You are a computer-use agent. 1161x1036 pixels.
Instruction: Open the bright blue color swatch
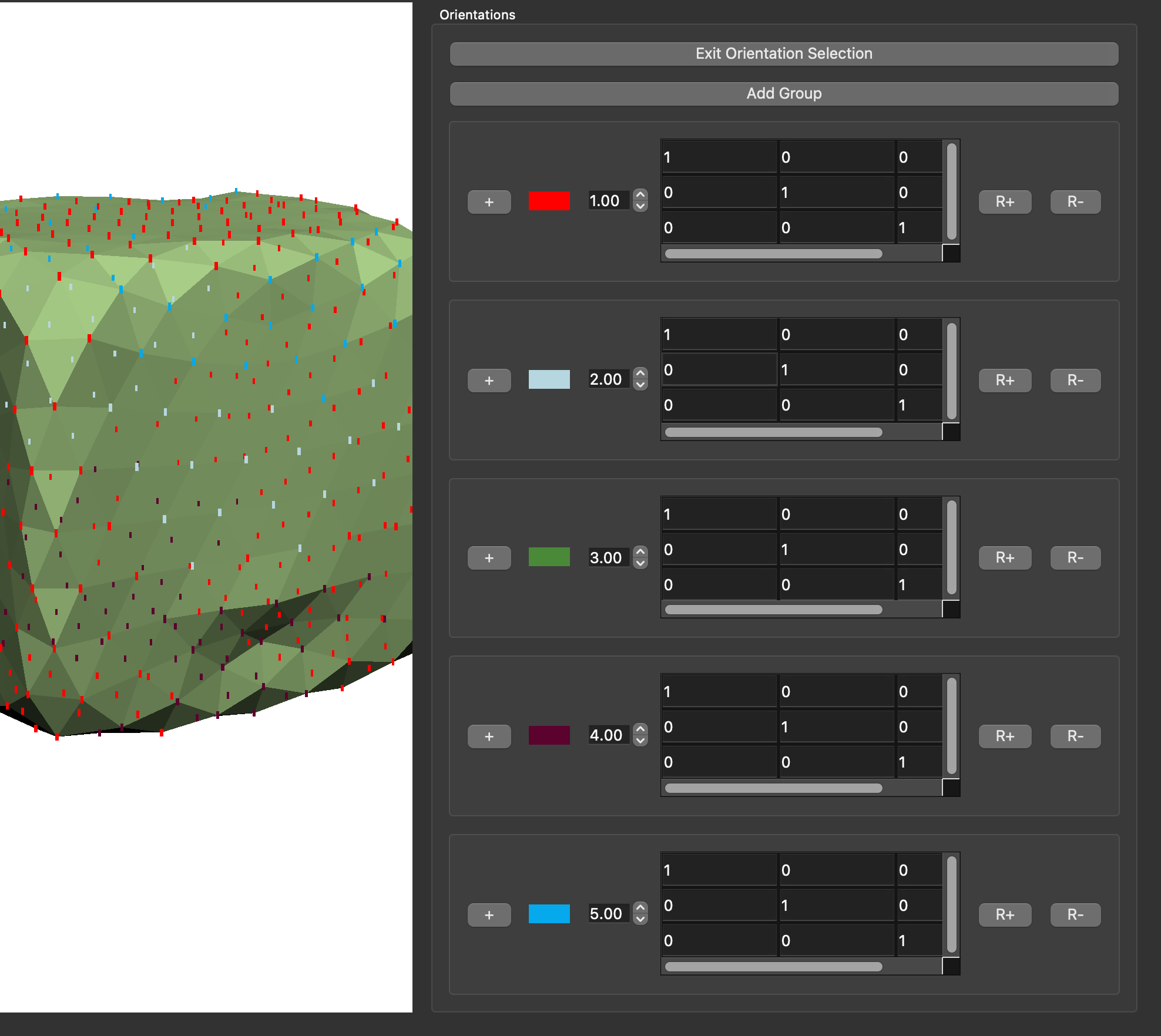pyautogui.click(x=549, y=914)
